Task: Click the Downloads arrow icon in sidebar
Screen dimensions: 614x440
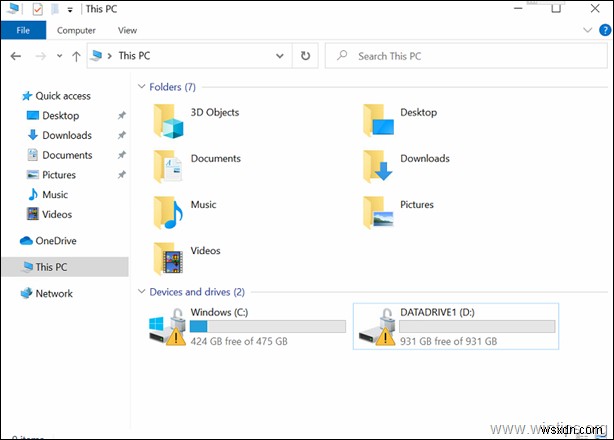Action: pos(33,135)
